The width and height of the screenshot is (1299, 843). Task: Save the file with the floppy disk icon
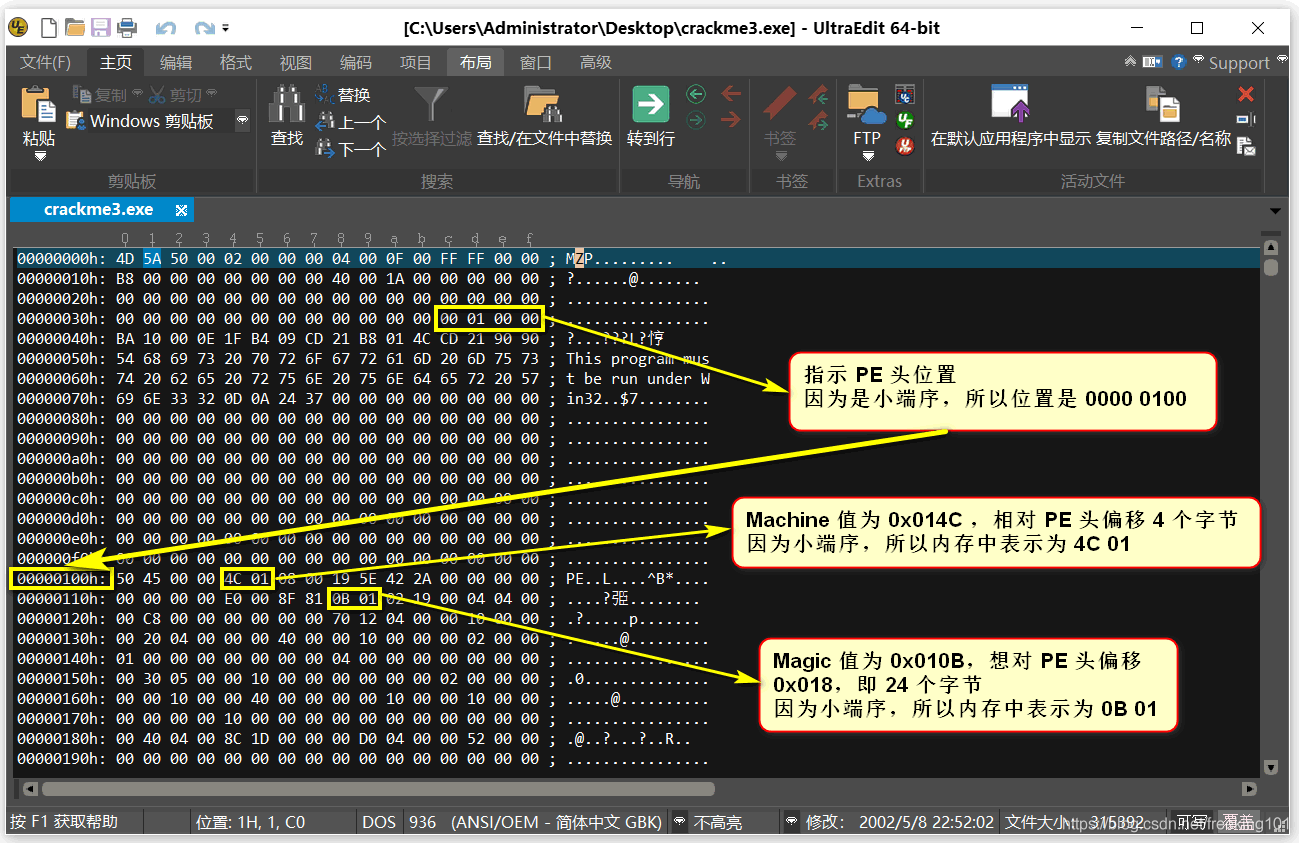[100, 28]
